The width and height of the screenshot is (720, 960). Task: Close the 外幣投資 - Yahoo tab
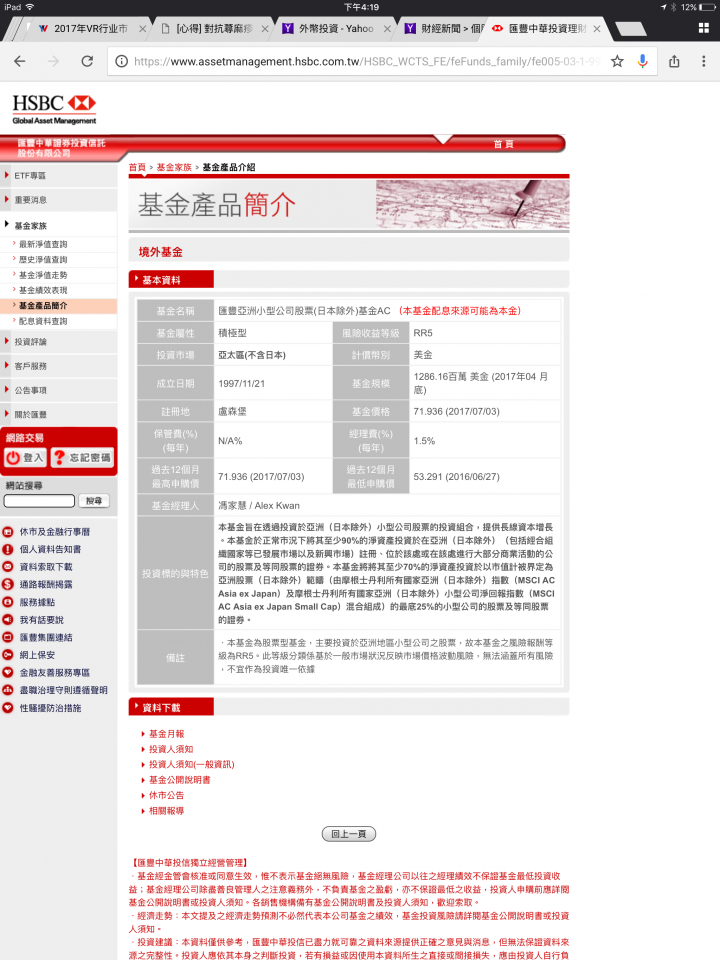(387, 29)
